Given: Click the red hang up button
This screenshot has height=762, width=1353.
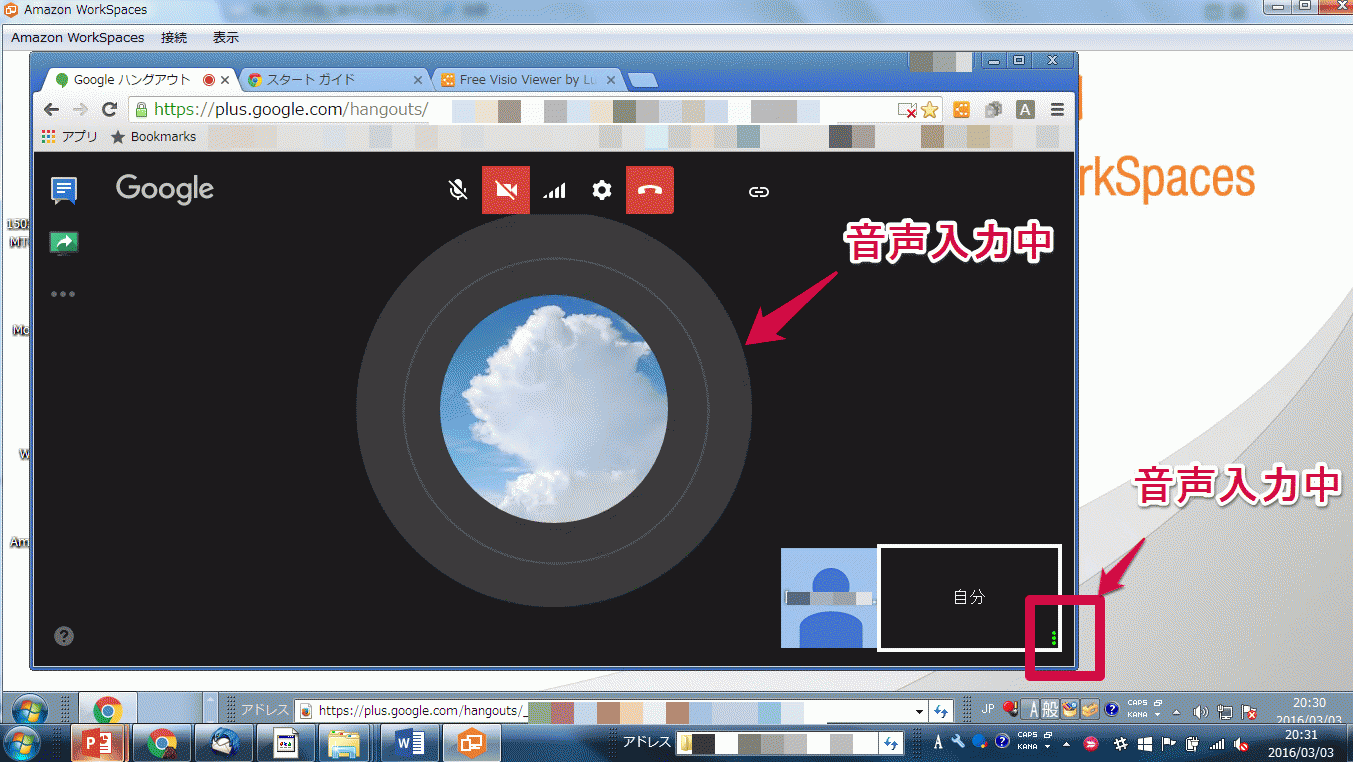Looking at the screenshot, I should point(650,190).
